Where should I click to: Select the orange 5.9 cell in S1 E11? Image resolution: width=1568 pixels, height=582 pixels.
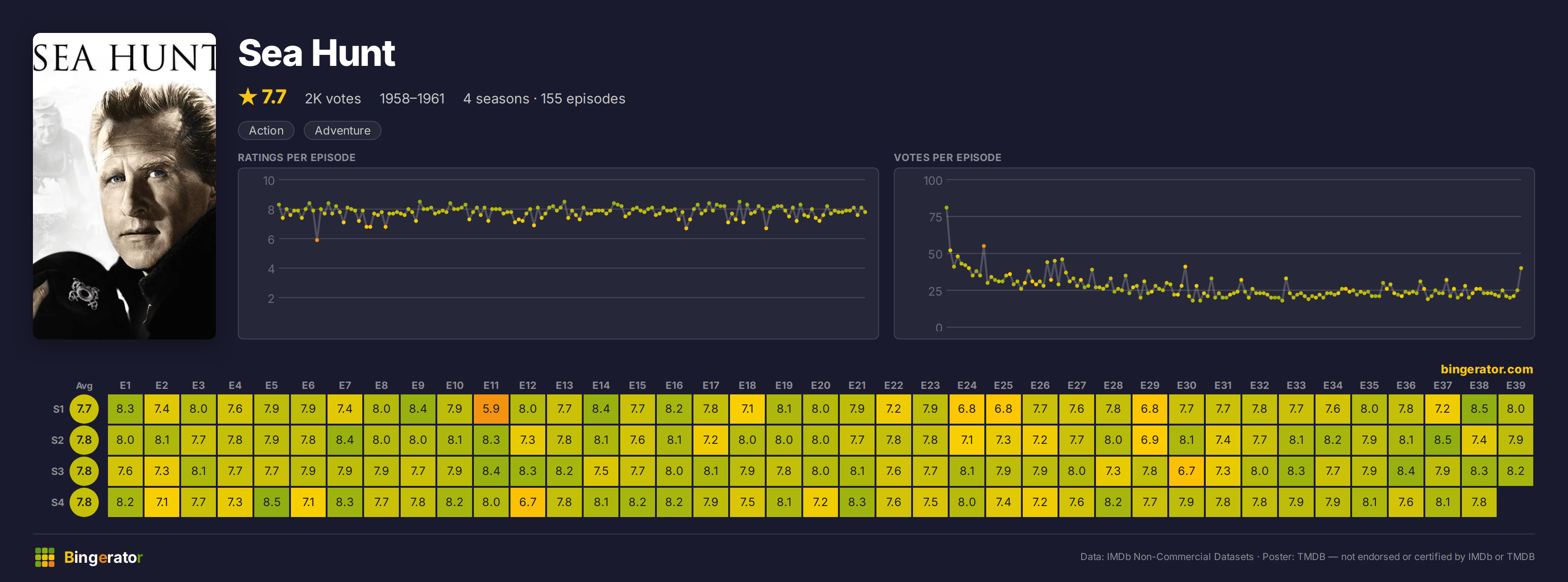click(491, 409)
